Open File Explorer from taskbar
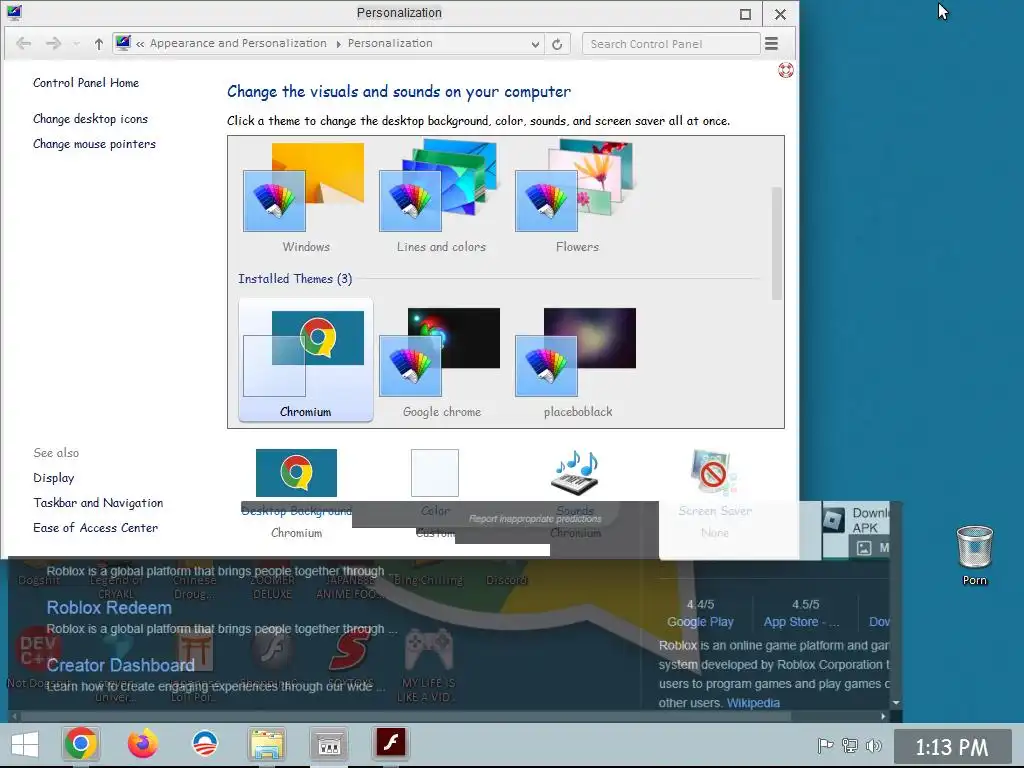This screenshot has height=768, width=1024. [x=266, y=744]
